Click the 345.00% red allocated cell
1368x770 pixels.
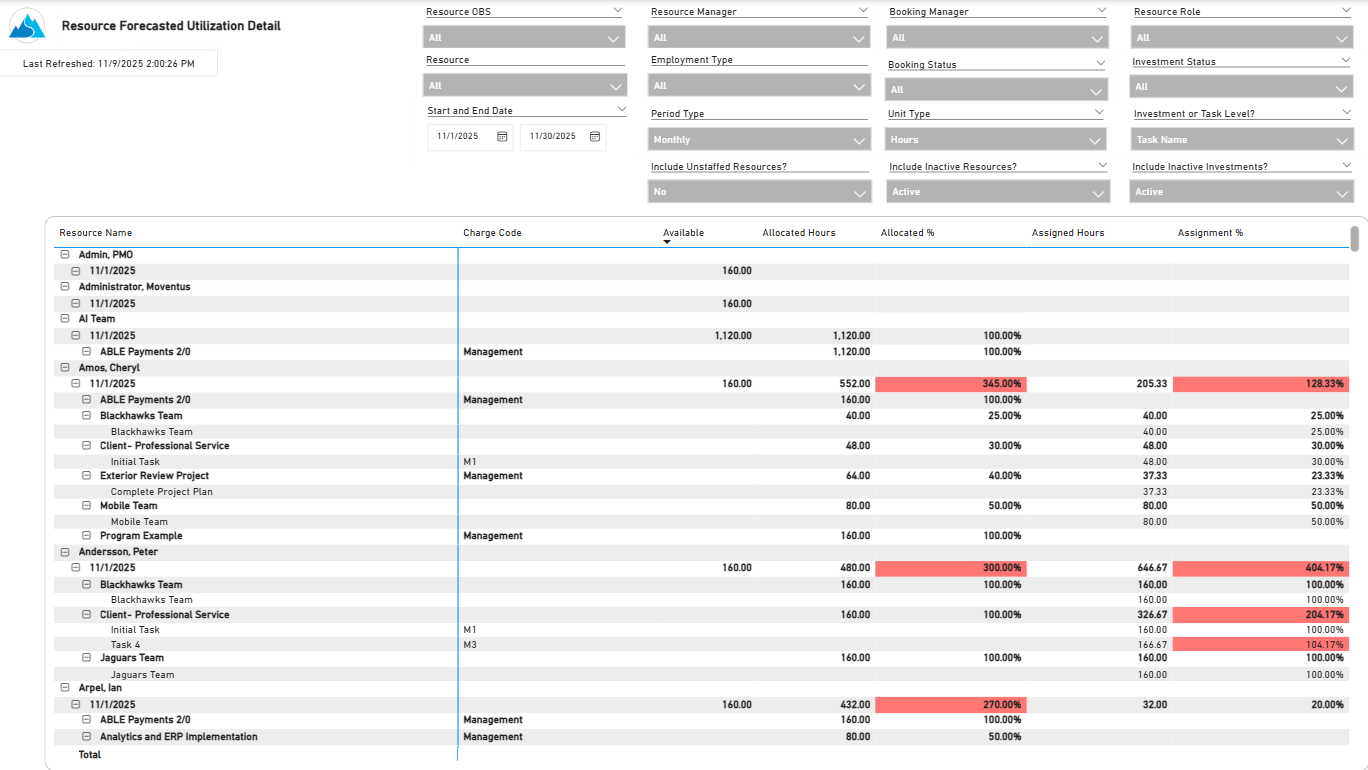tap(950, 384)
